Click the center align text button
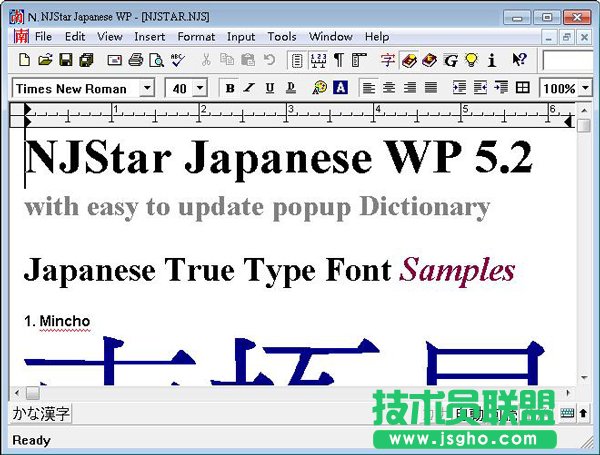Image resolution: width=600 pixels, height=455 pixels. pos(389,88)
